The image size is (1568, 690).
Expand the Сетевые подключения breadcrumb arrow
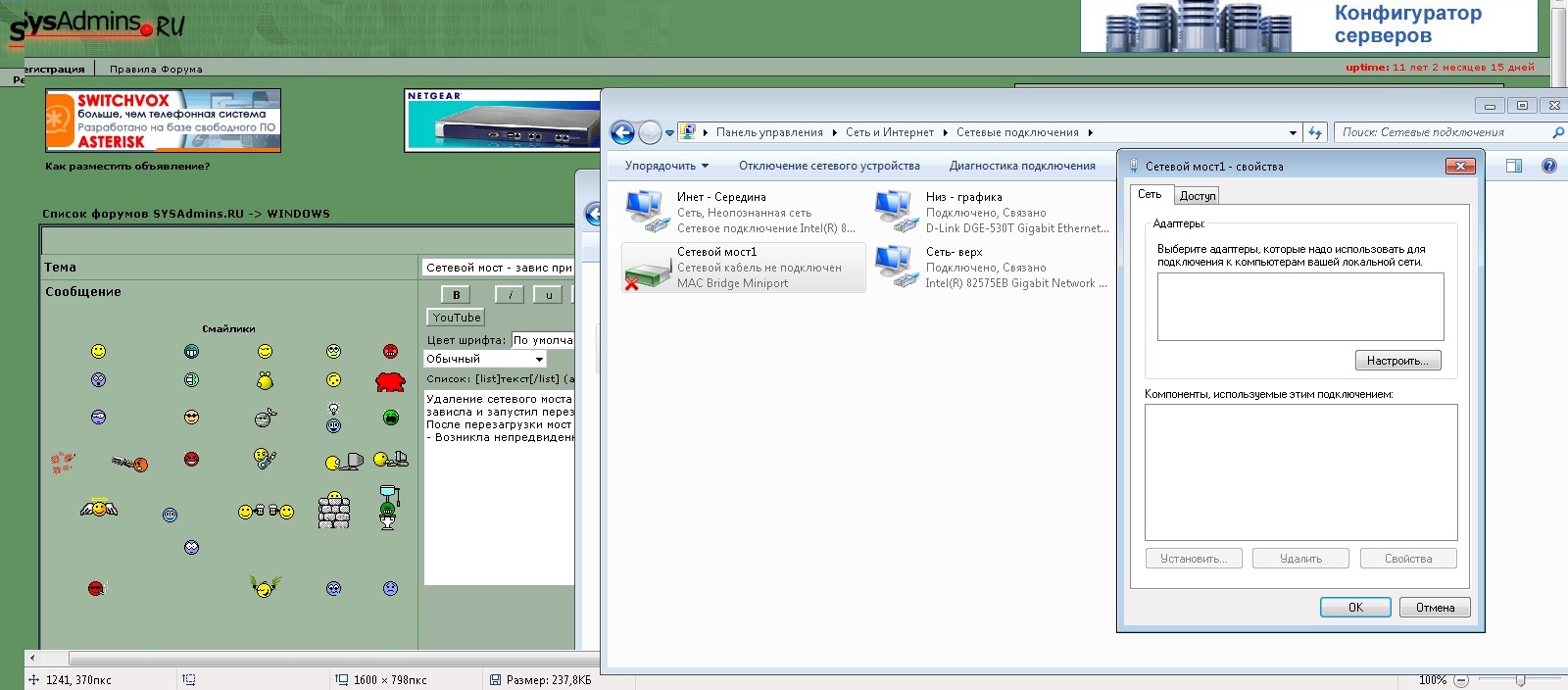(1090, 132)
